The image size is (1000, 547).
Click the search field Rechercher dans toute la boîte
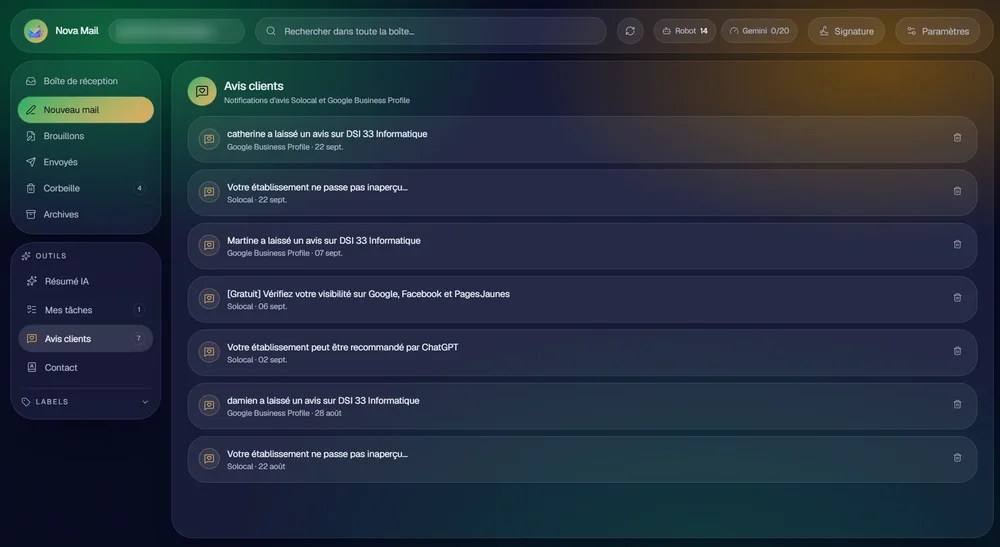click(430, 31)
